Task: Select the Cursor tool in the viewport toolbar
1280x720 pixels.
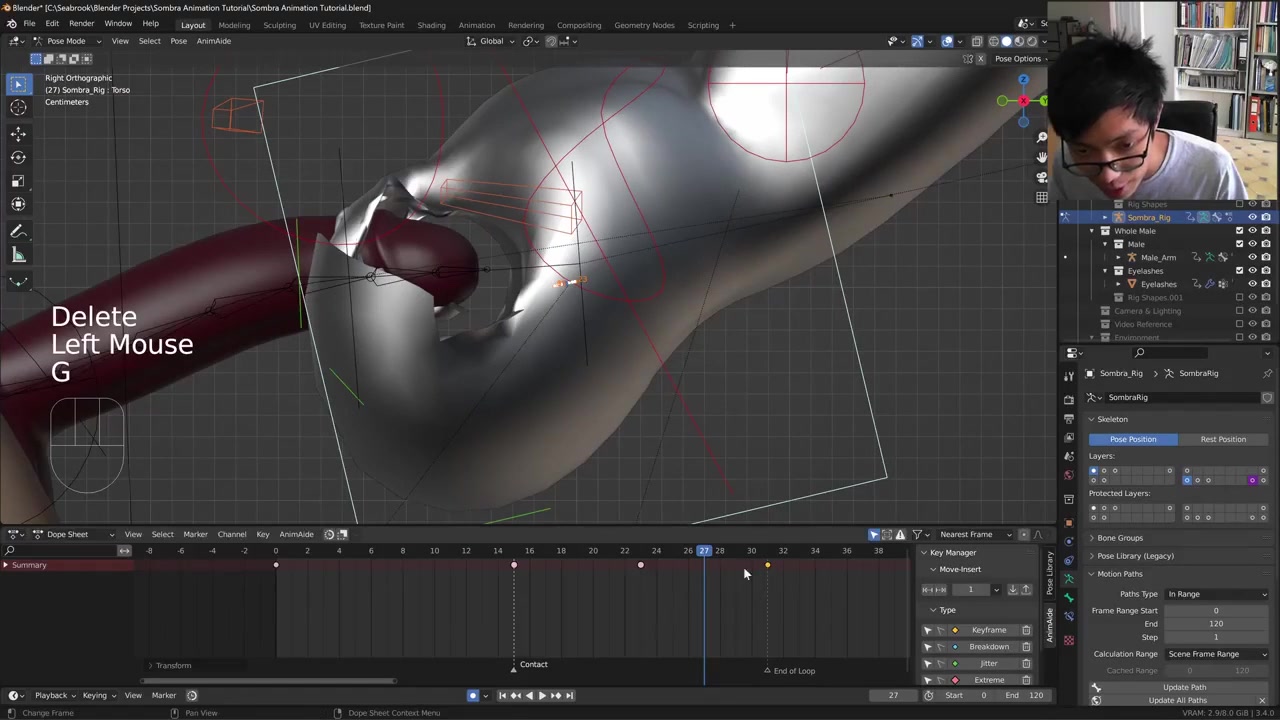Action: pos(18,108)
